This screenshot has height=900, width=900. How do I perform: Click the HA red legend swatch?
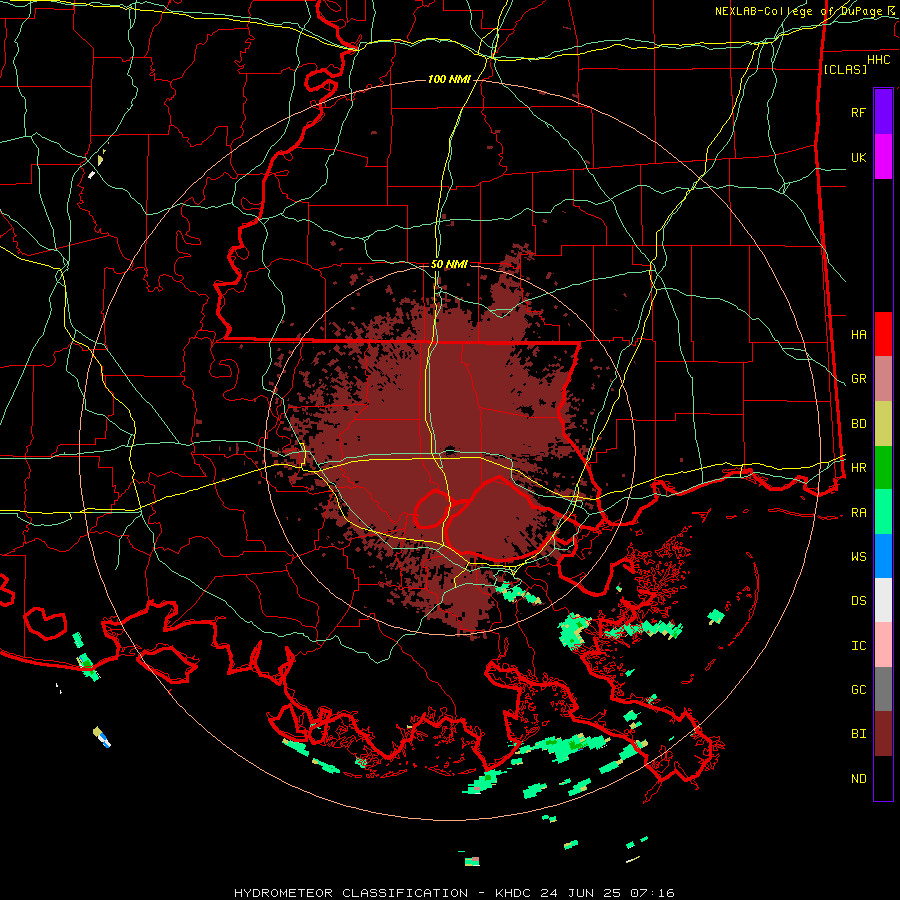coord(883,334)
